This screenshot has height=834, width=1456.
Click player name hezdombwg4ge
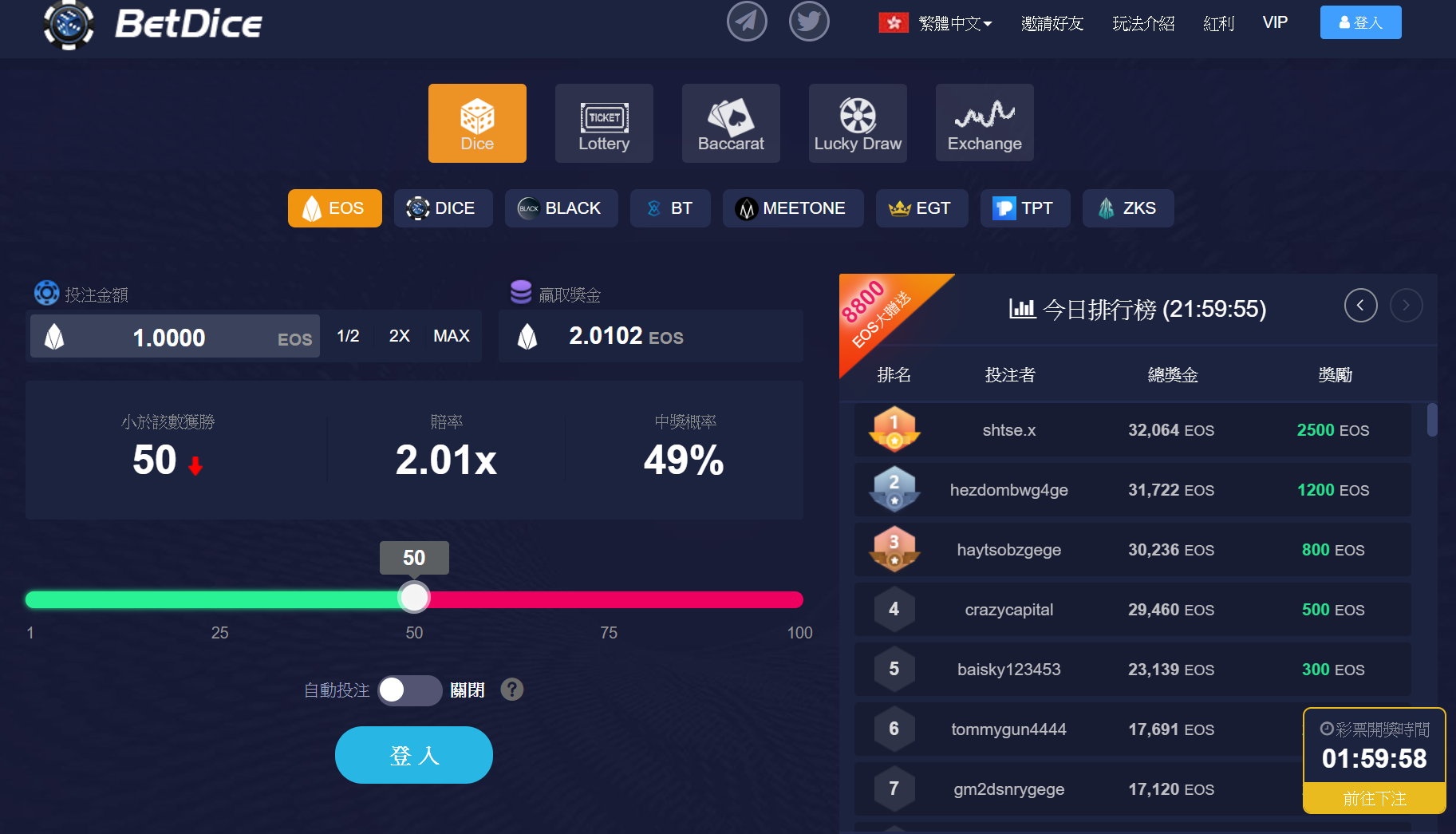coord(1009,490)
